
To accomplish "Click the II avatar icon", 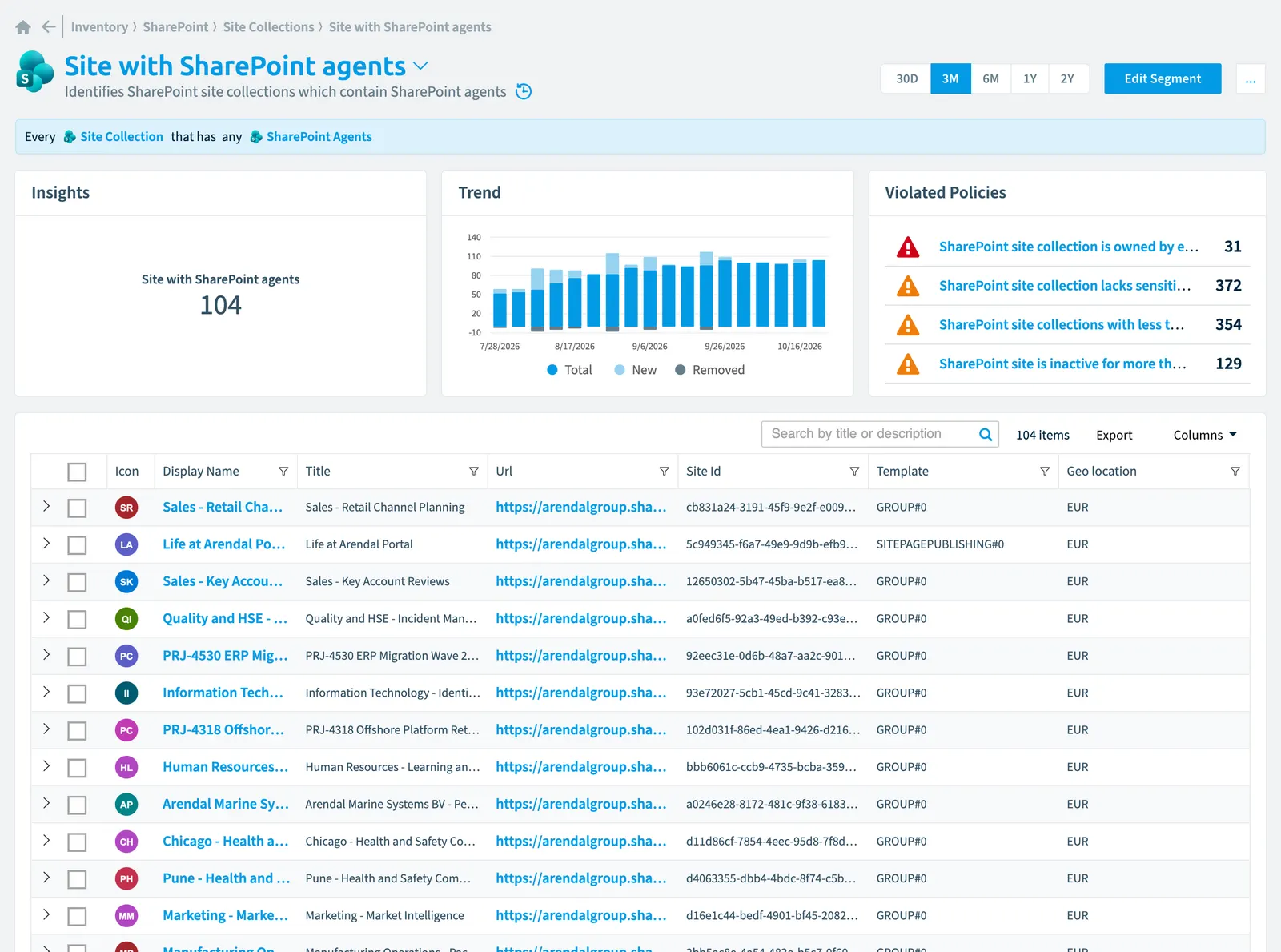I will coord(126,693).
